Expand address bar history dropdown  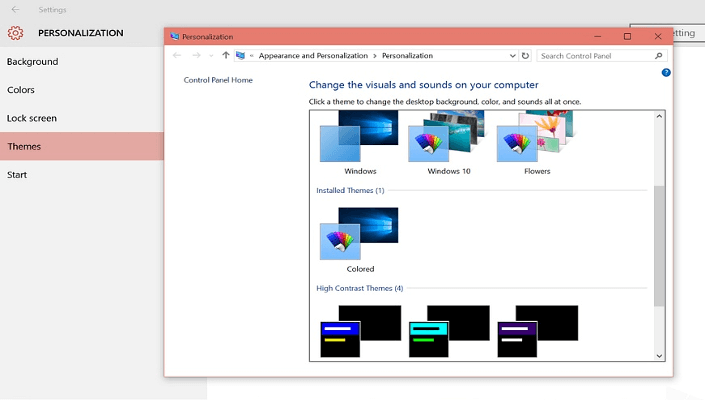(512, 56)
